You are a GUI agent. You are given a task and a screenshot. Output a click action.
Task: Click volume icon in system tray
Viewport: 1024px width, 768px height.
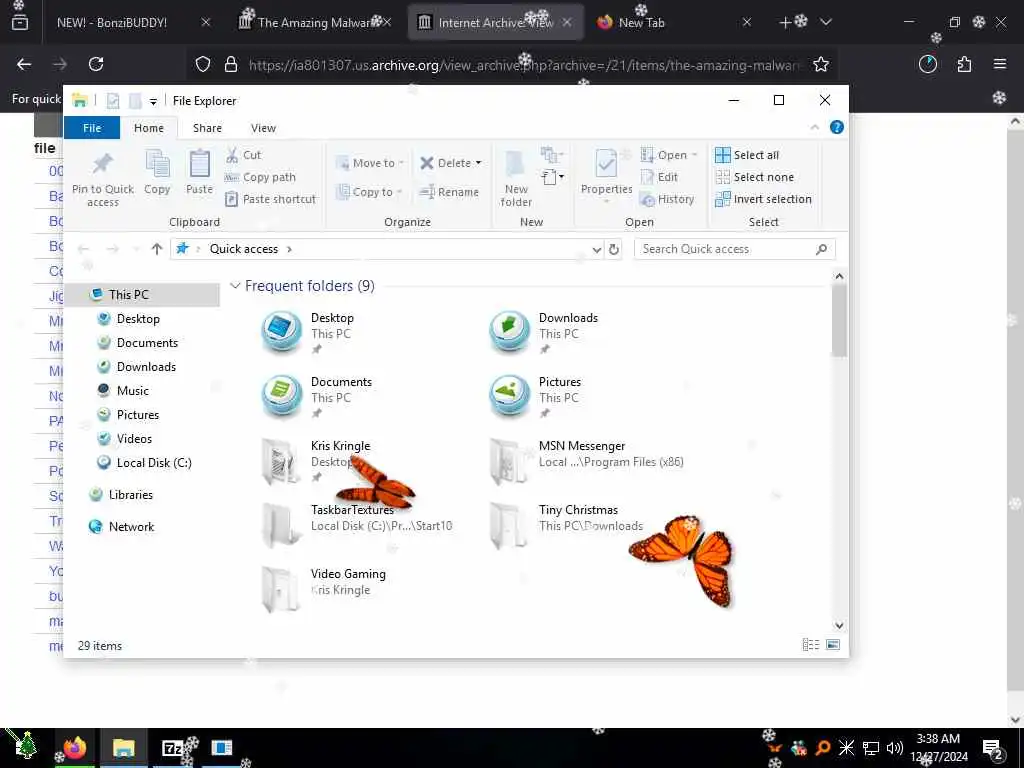pyautogui.click(x=895, y=748)
